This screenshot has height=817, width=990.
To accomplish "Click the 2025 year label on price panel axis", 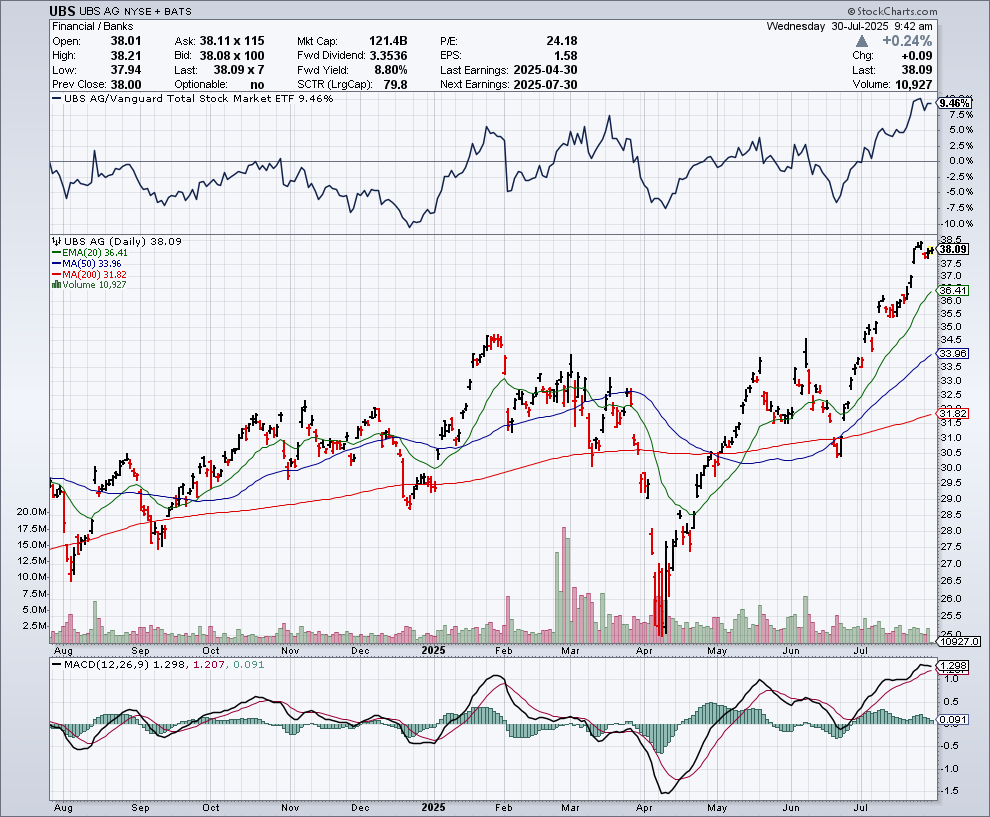I will click(433, 650).
